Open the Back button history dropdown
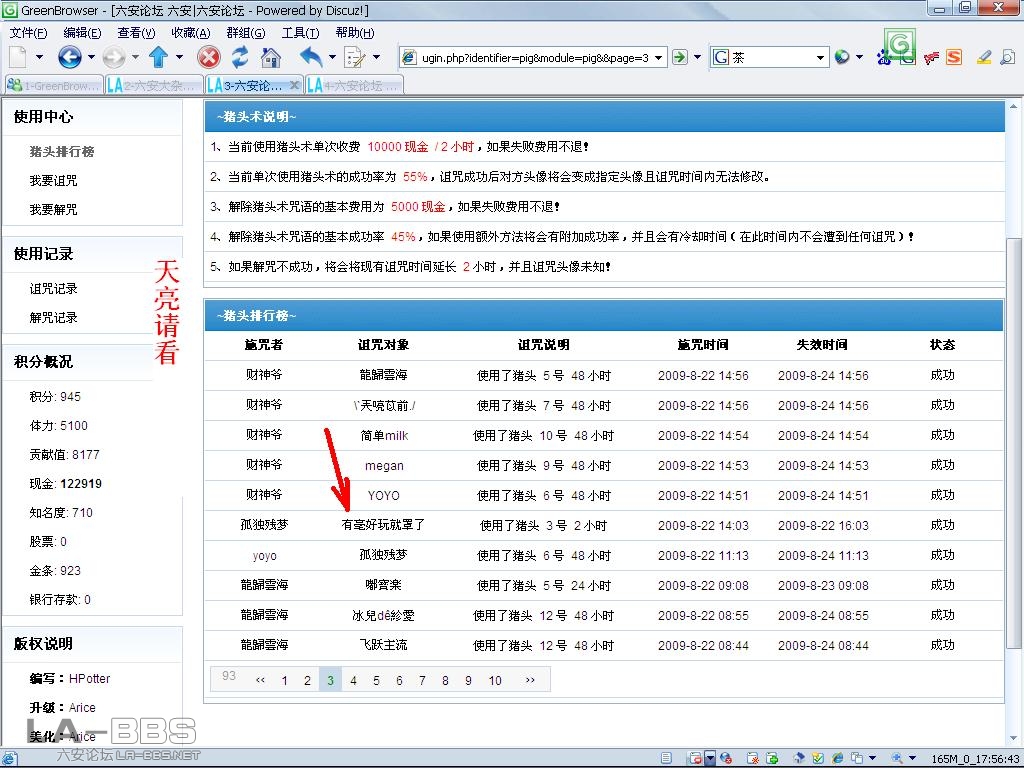The width and height of the screenshot is (1024, 768). (90, 58)
